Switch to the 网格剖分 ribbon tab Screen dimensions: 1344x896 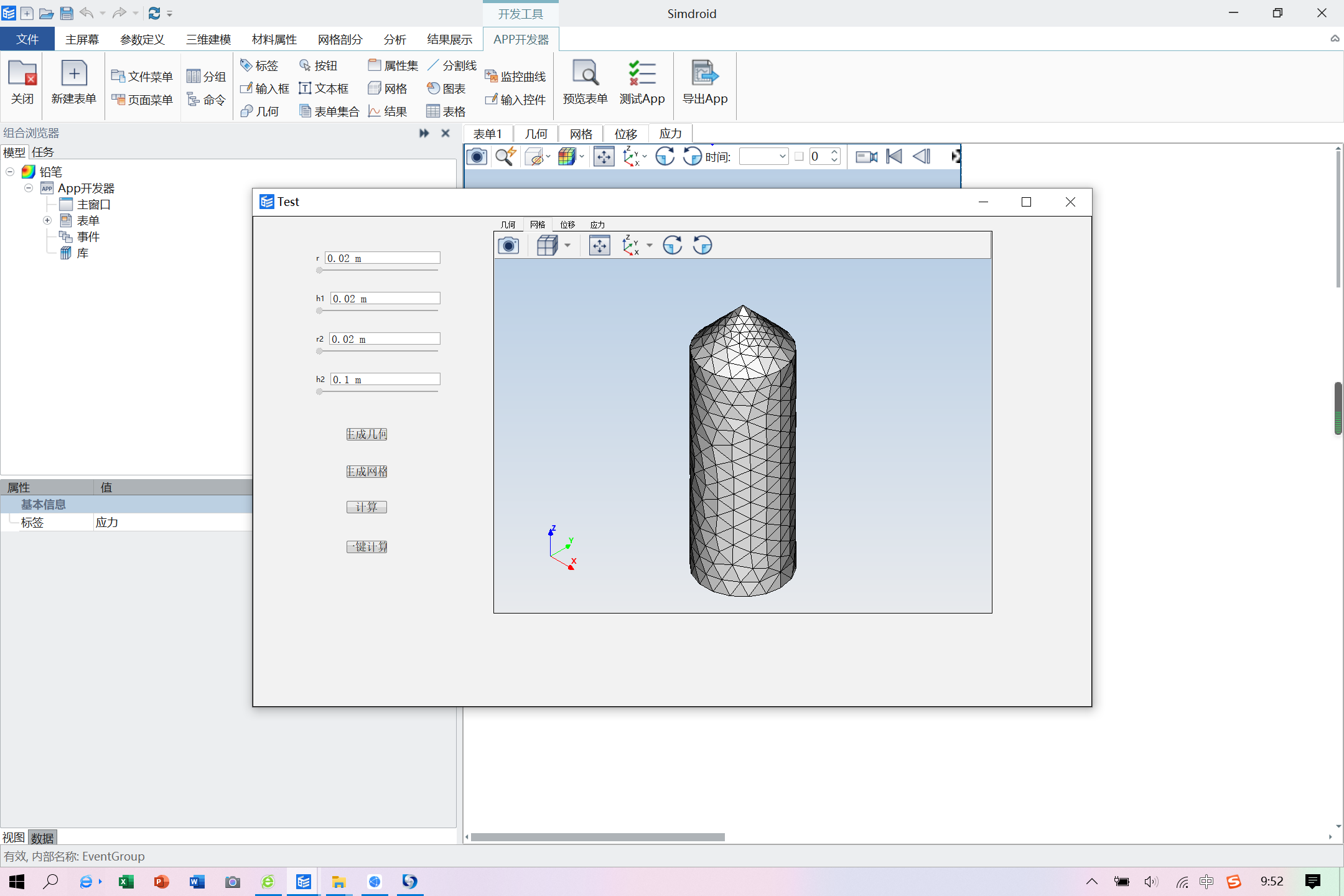point(340,39)
